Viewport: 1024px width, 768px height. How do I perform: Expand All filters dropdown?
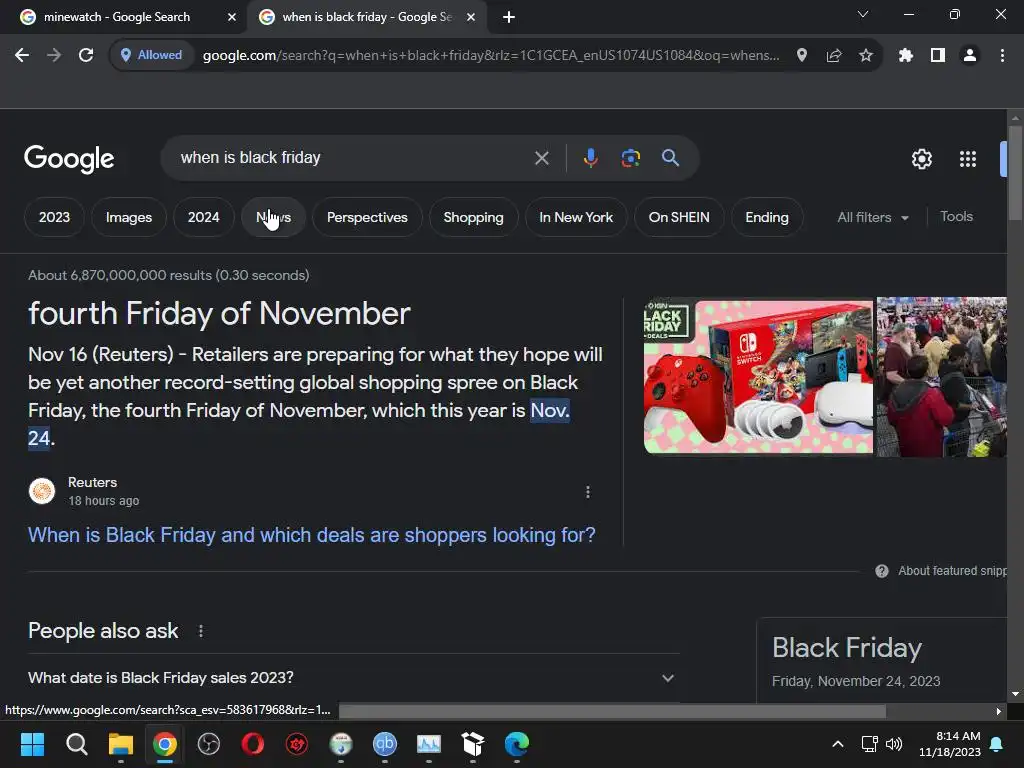click(873, 217)
